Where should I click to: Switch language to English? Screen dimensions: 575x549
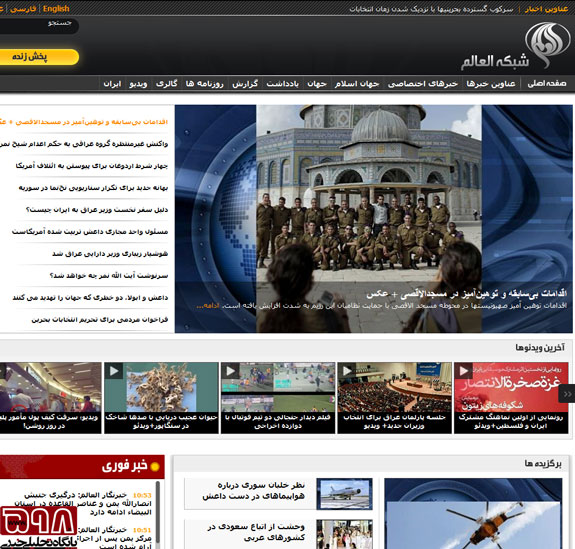pos(56,8)
